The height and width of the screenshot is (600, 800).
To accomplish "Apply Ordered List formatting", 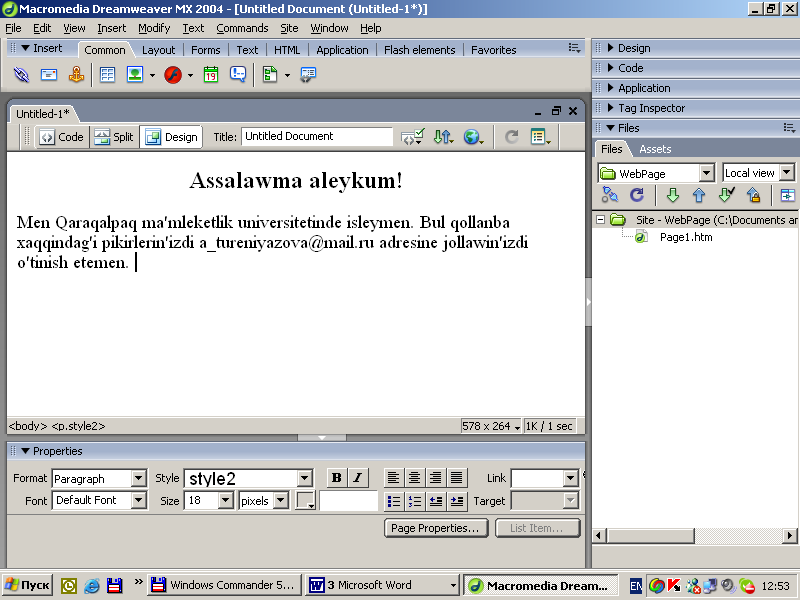I will tap(414, 502).
